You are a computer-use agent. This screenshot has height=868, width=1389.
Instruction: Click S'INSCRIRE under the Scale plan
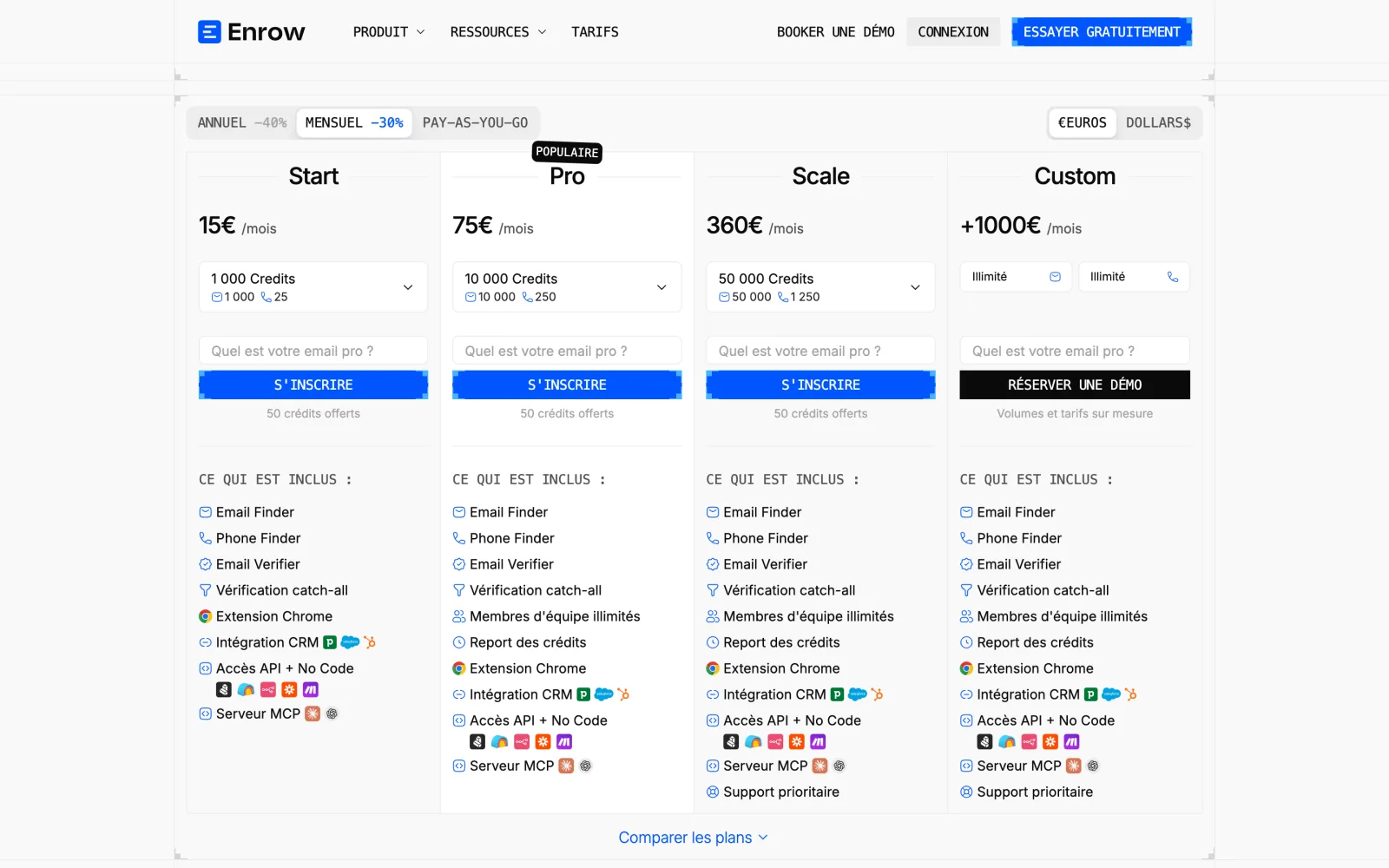tap(820, 385)
